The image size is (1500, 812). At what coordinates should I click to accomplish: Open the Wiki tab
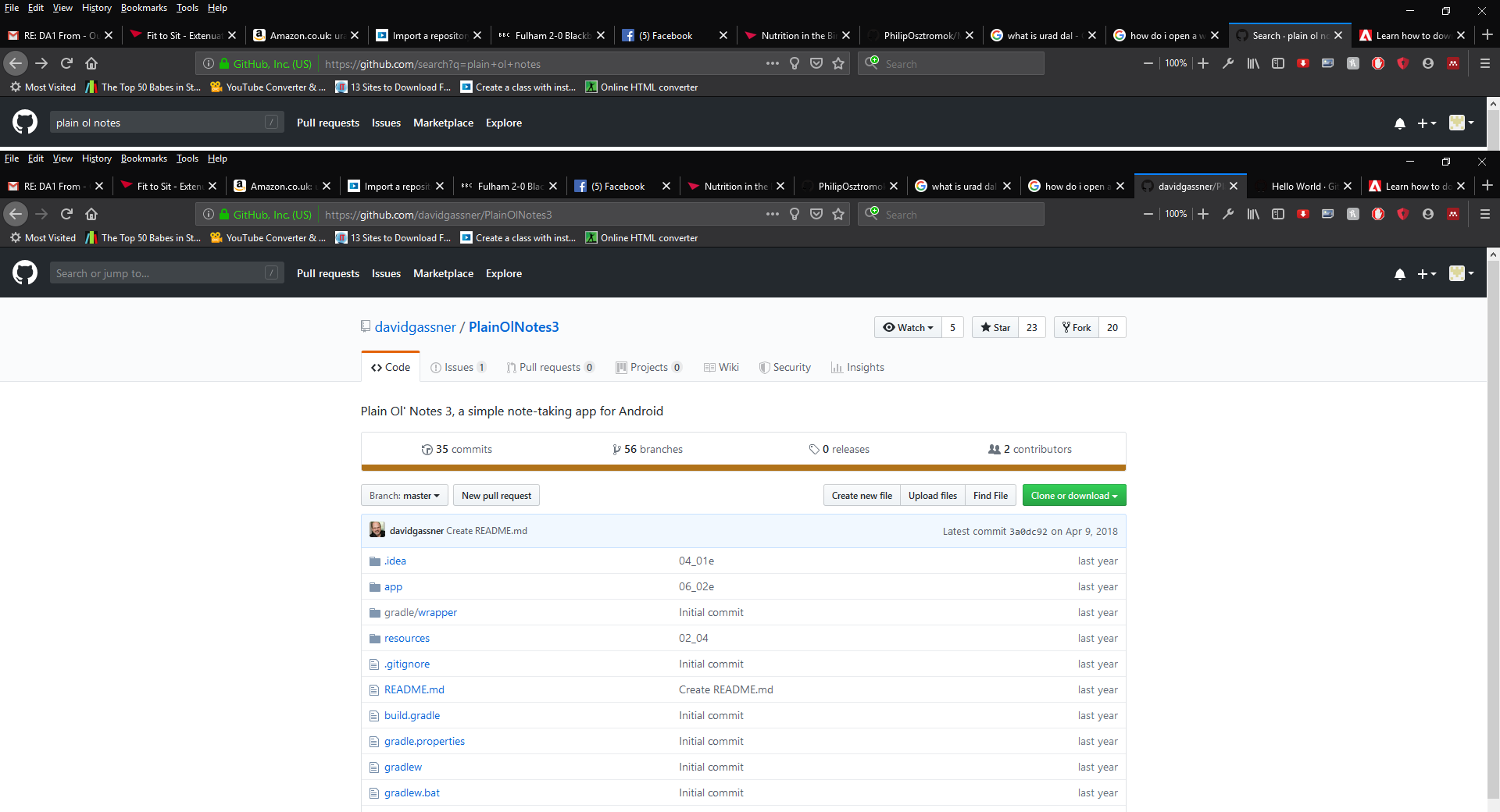[721, 367]
